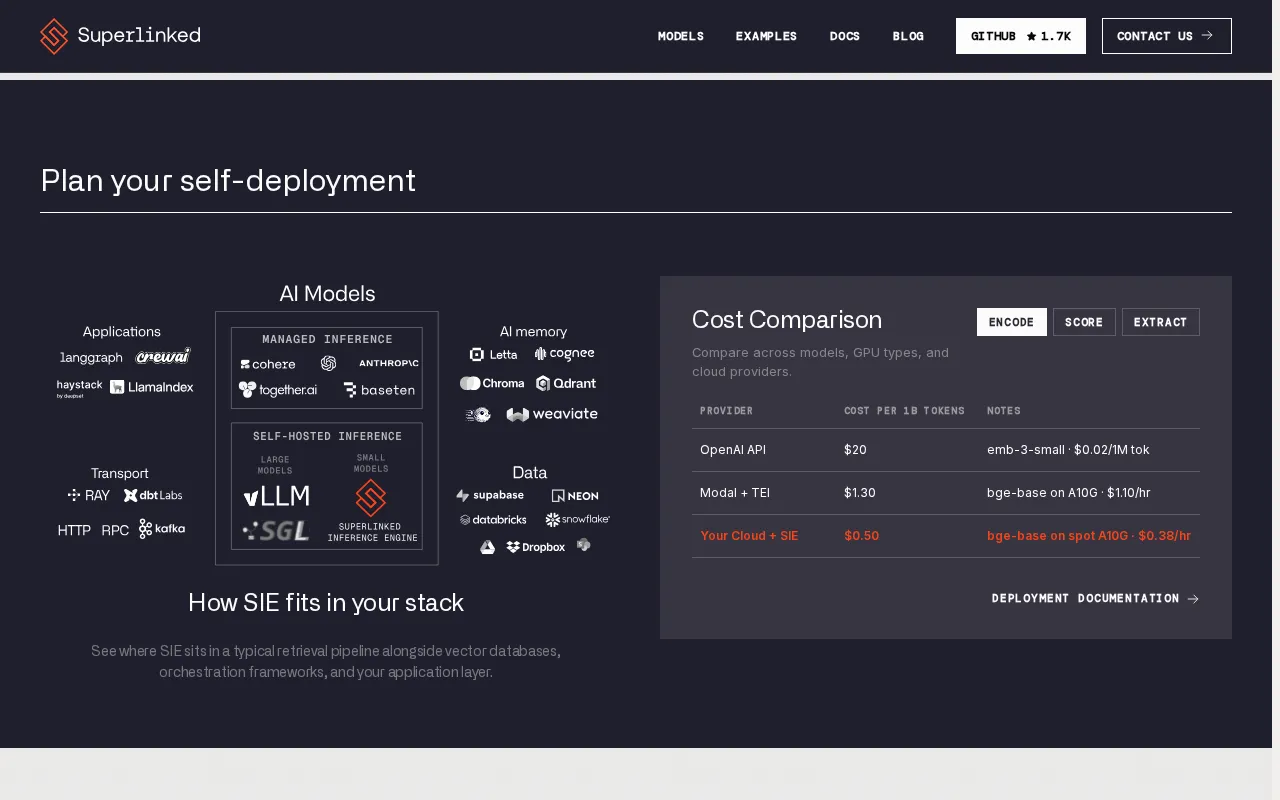Open the Blog nav item

pos(908,36)
